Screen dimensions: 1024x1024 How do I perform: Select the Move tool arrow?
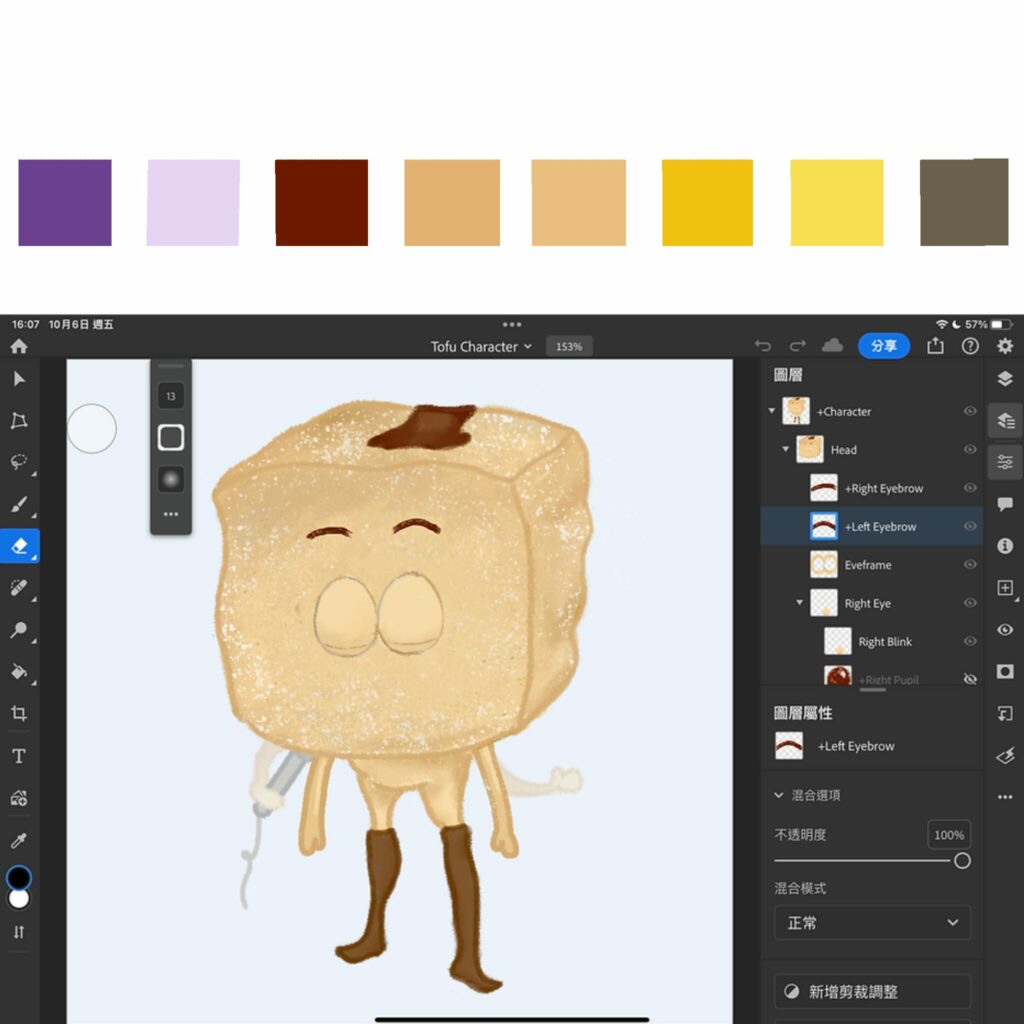[x=19, y=379]
